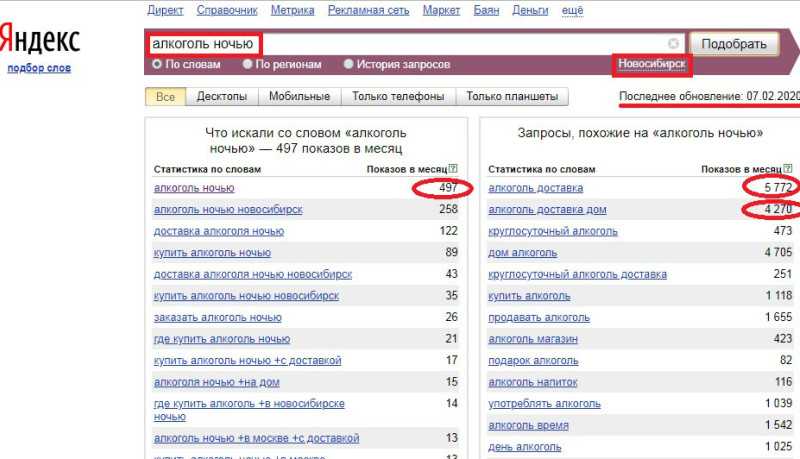Select the 'По регионам' radio button
Screen dimensions: 800x459
click(x=247, y=64)
